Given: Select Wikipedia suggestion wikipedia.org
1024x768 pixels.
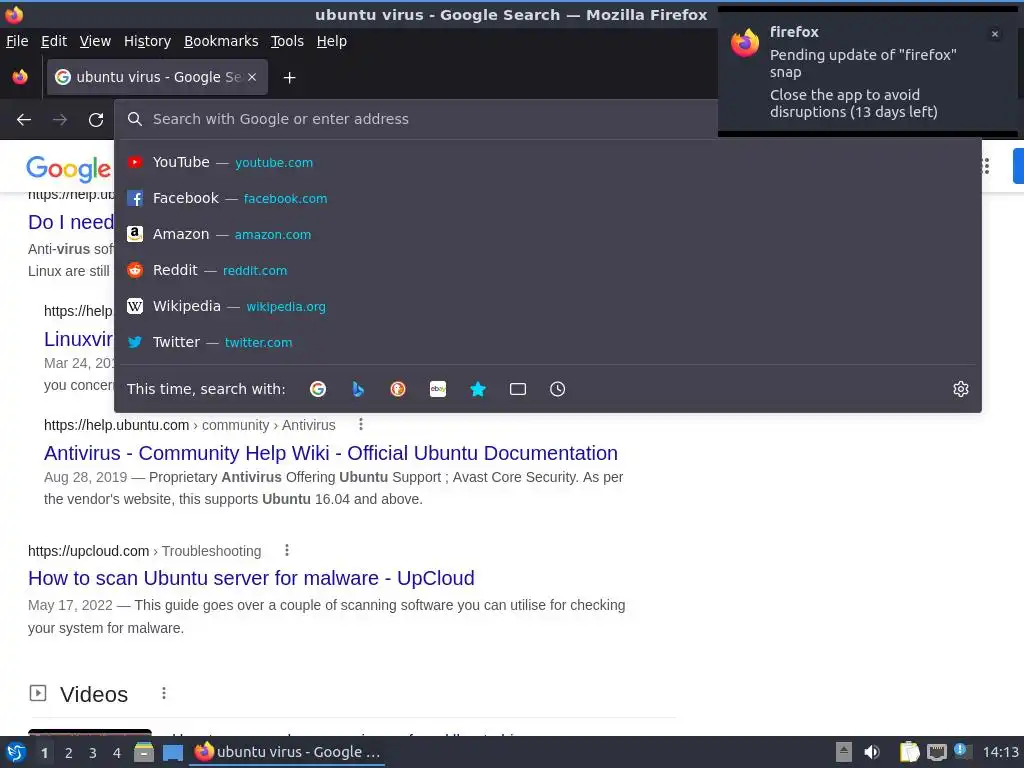Looking at the screenshot, I should pyautogui.click(x=547, y=306).
